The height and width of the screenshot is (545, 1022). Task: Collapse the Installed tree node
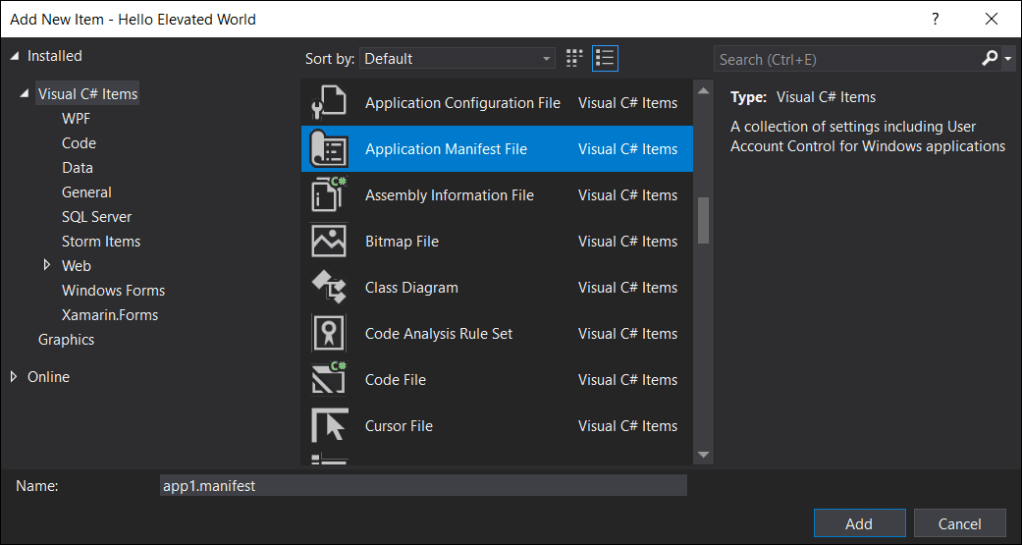pos(14,57)
